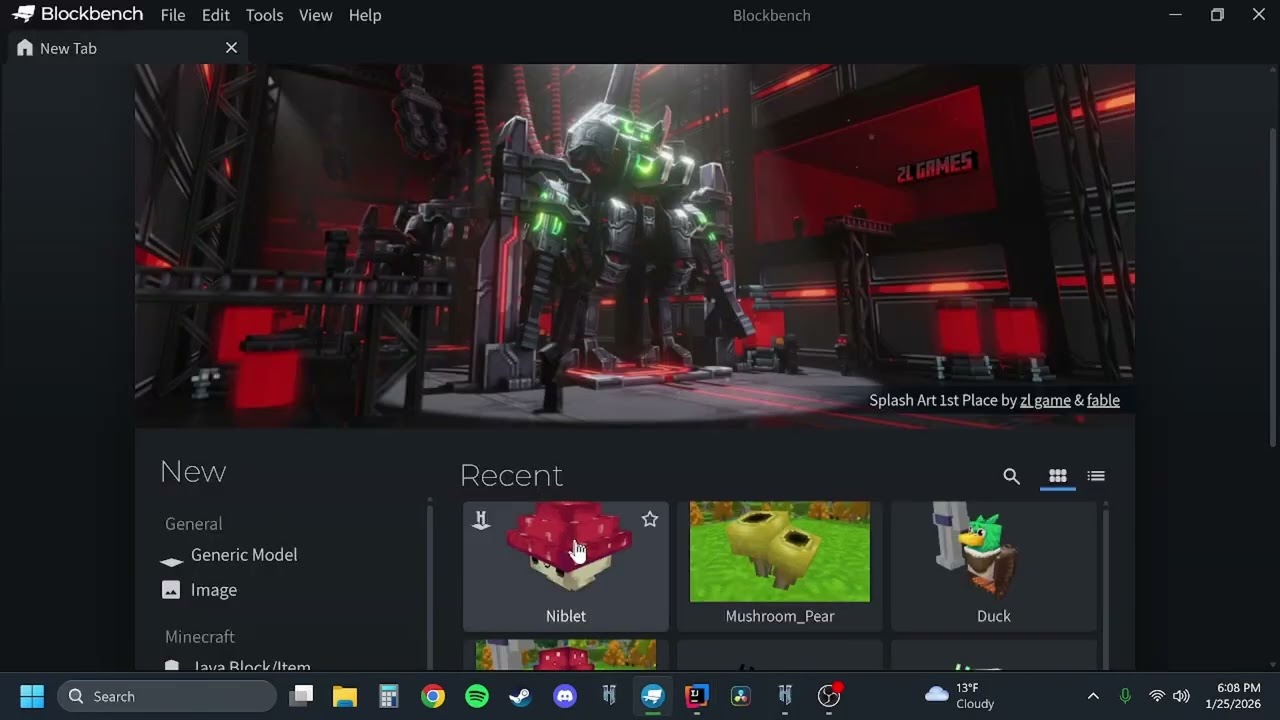Open the File menu
1280x720 pixels.
[173, 15]
